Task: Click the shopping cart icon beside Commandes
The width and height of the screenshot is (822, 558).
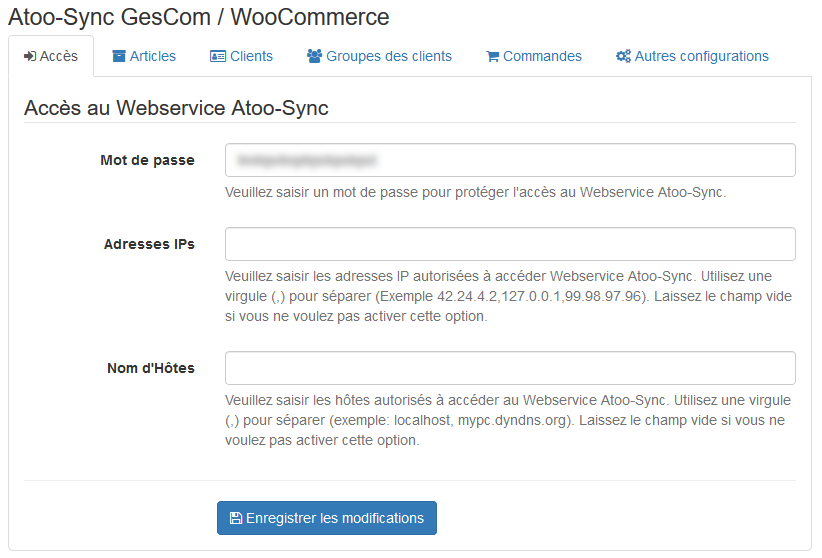Action: click(x=493, y=56)
